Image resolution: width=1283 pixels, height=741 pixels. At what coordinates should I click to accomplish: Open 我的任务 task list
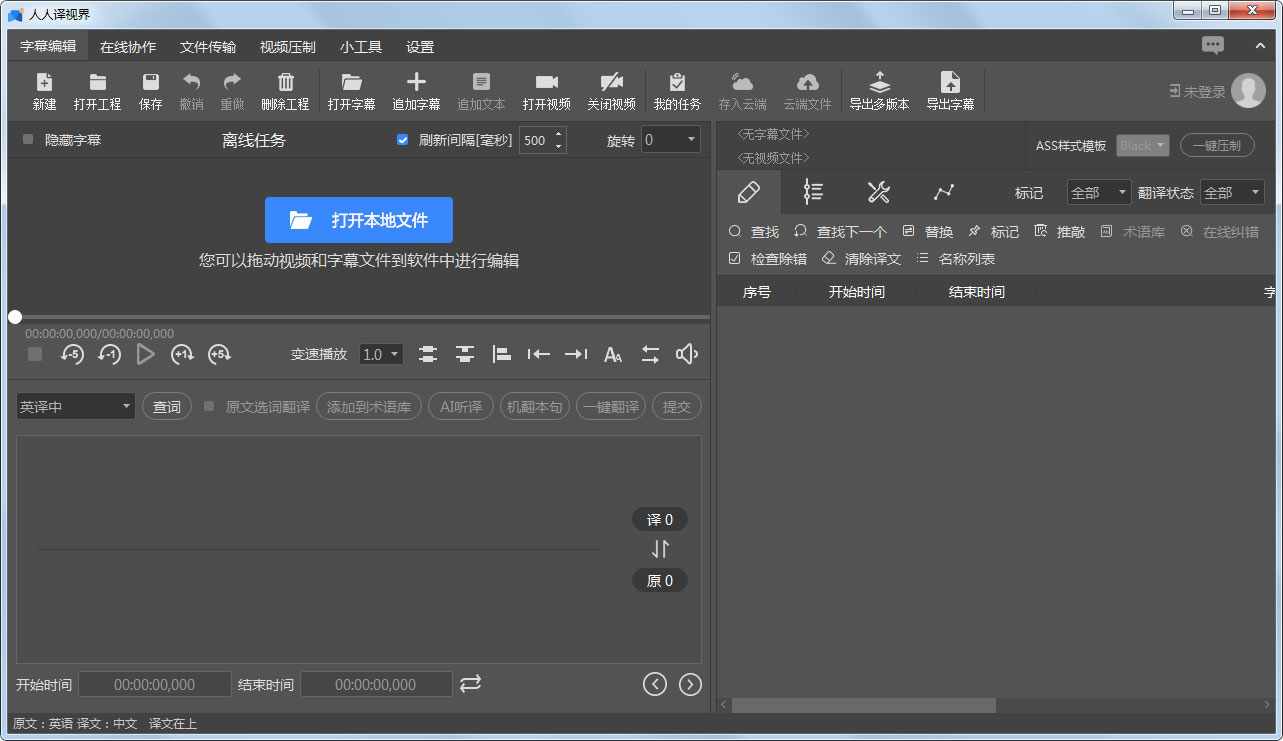tap(677, 91)
